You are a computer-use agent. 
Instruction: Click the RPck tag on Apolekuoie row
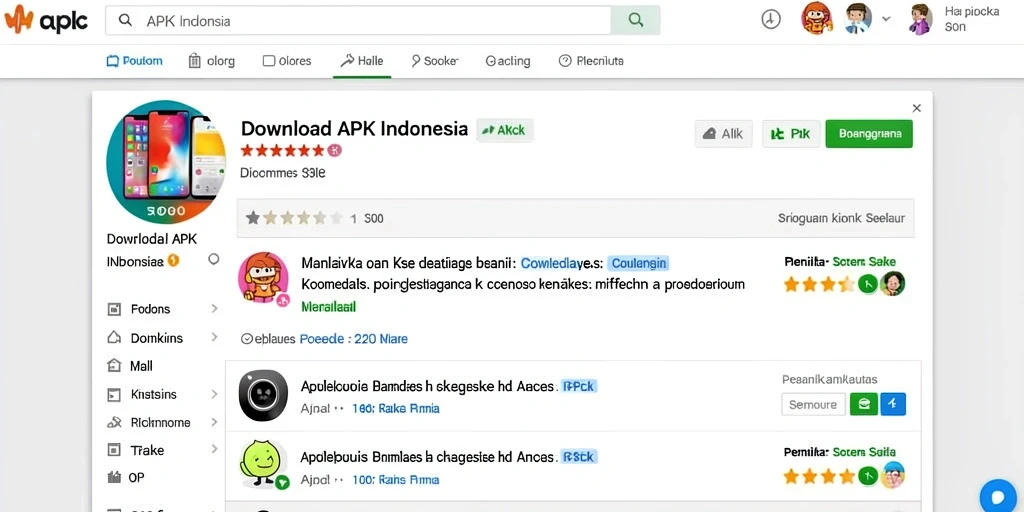click(579, 387)
